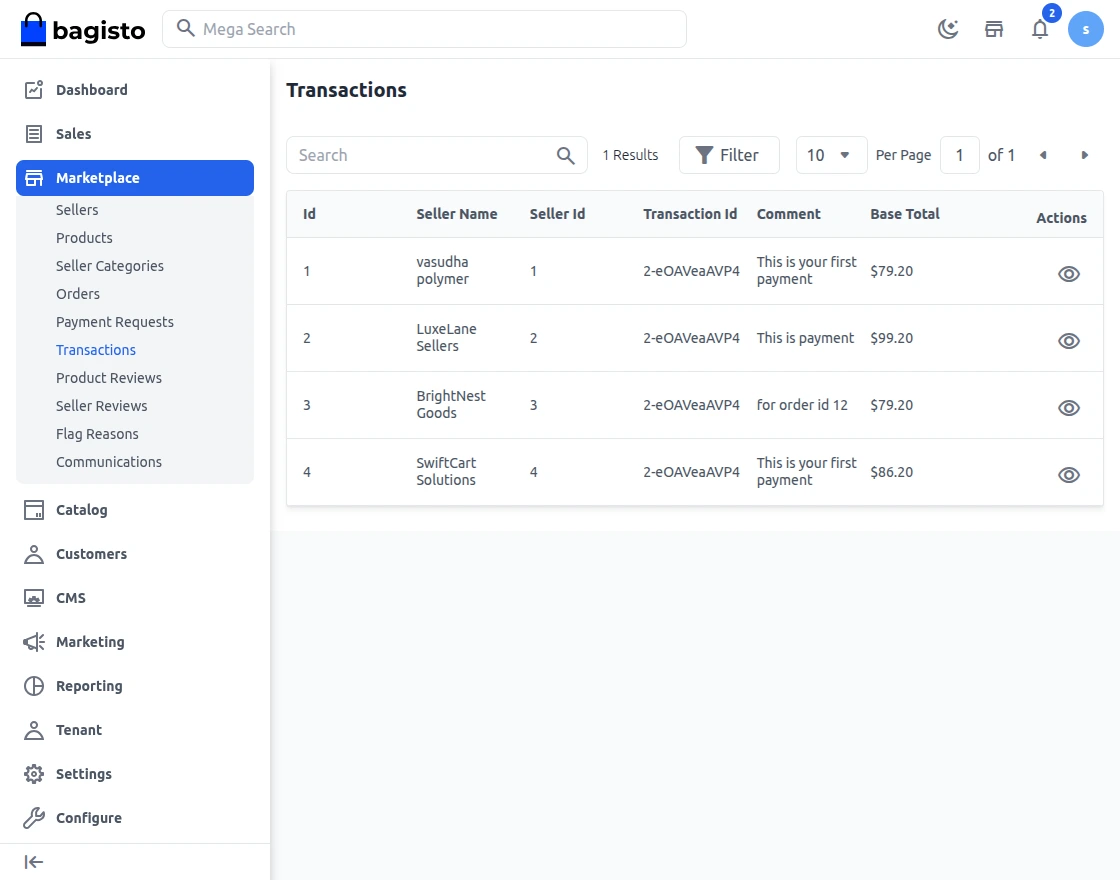1120x880 pixels.
Task: Collapse the sidebar using the arrow icon
Action: (x=34, y=862)
